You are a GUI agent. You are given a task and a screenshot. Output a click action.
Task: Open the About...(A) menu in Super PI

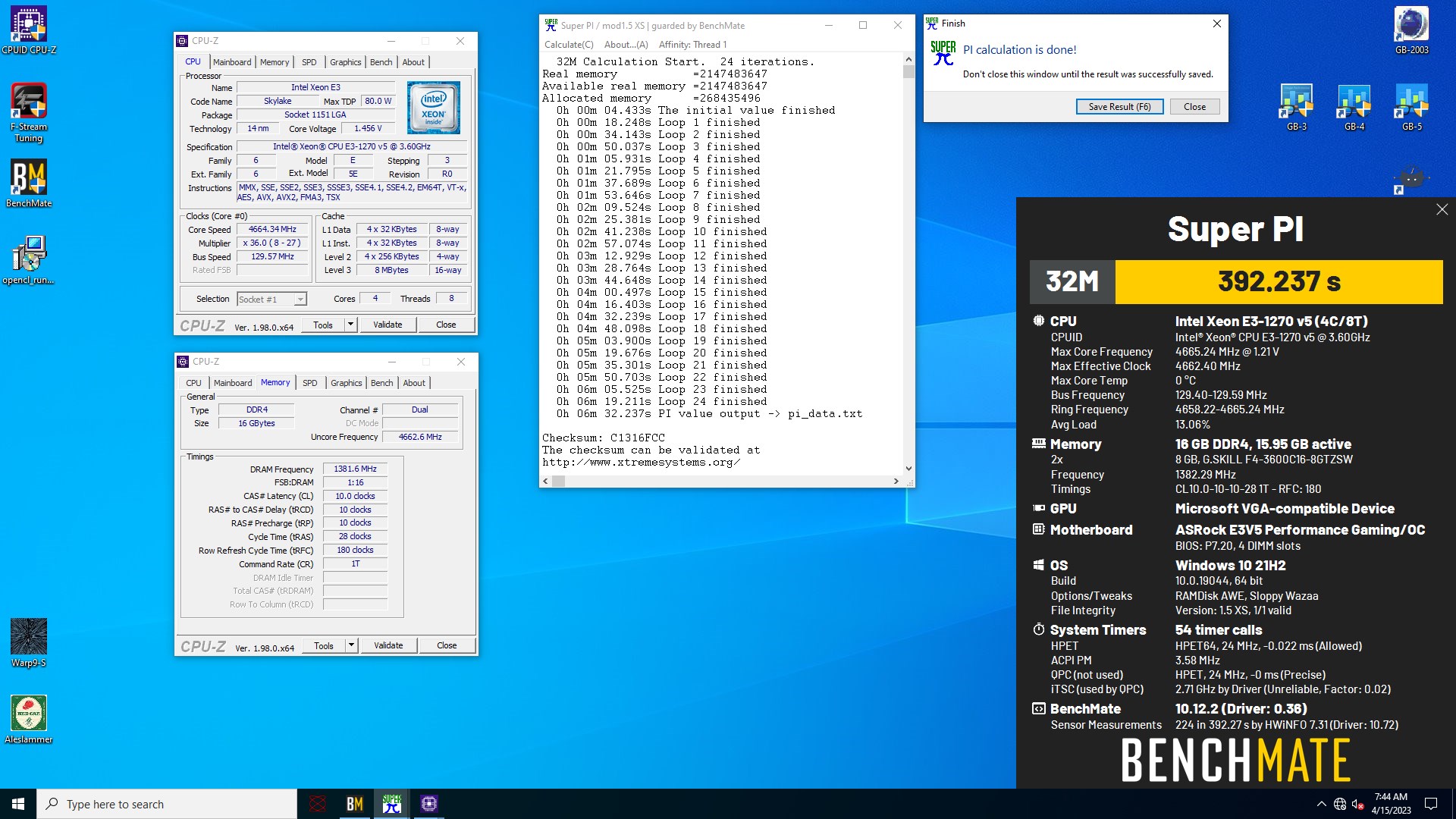coord(626,45)
